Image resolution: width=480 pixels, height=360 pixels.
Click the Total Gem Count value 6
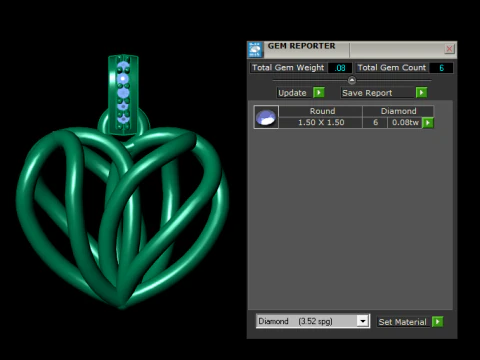(x=441, y=68)
